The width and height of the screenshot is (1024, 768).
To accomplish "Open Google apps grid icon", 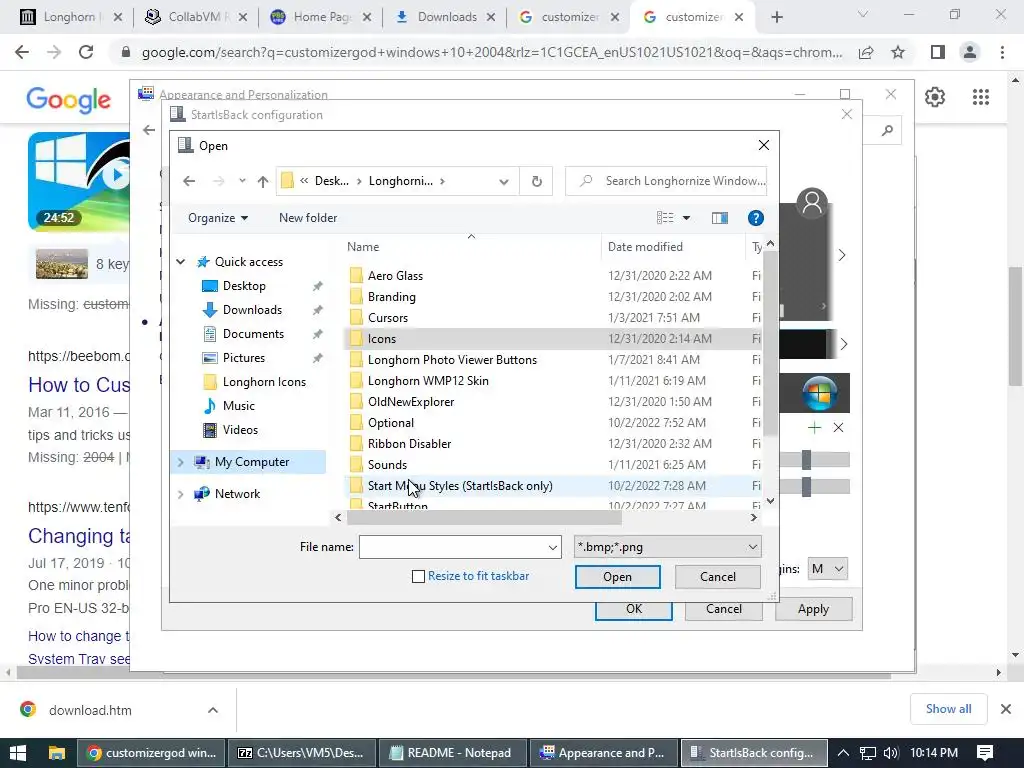I will (x=980, y=97).
